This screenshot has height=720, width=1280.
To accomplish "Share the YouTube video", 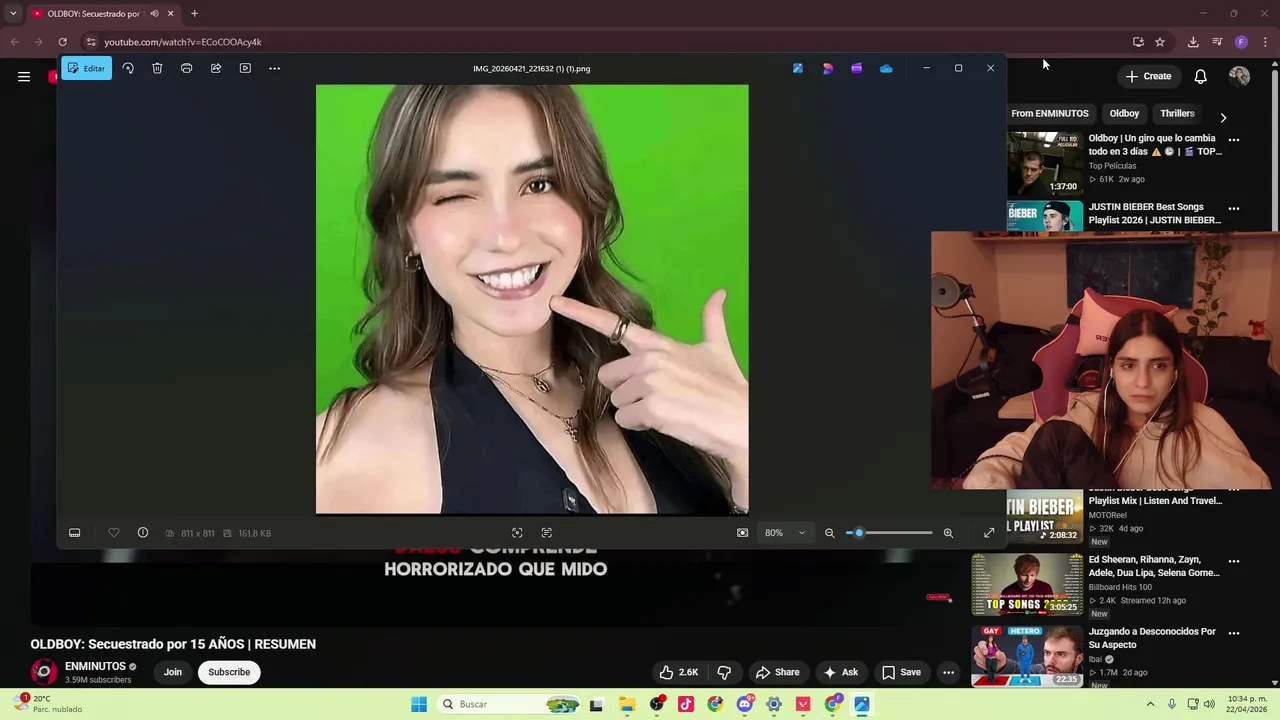I will tap(778, 672).
